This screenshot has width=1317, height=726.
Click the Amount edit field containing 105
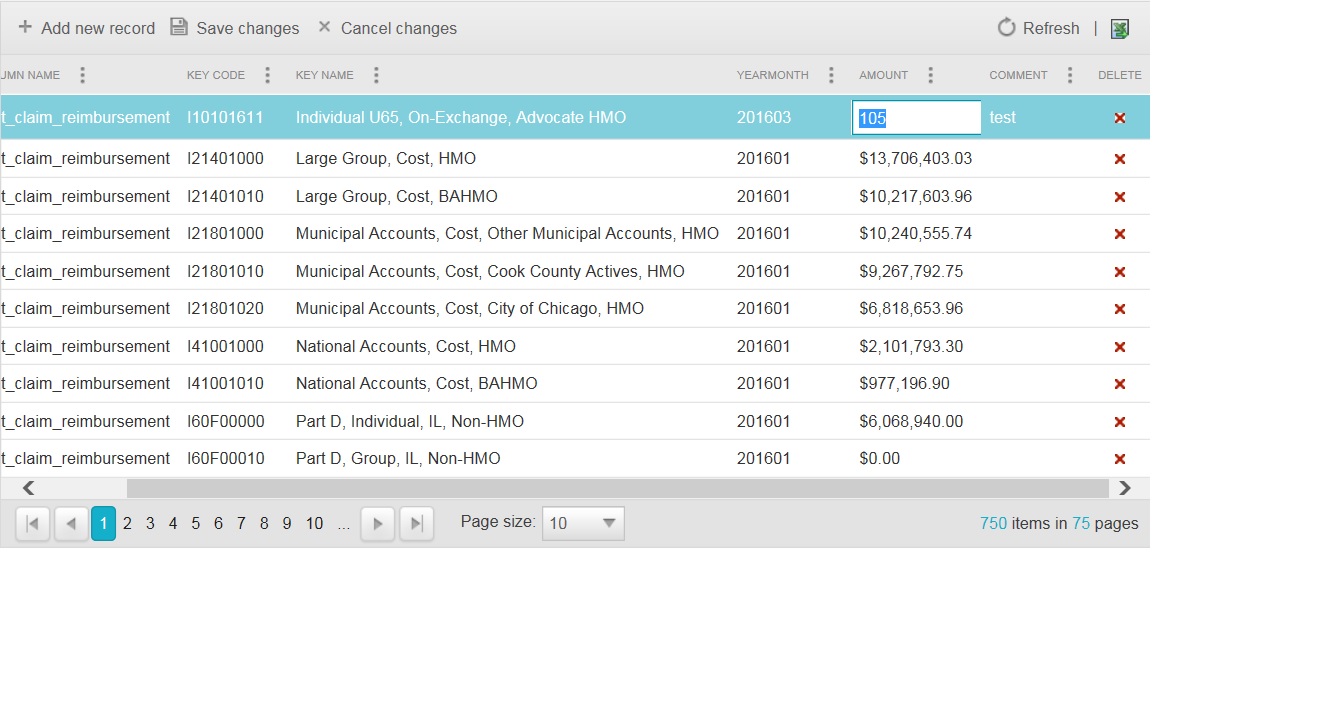click(x=916, y=118)
